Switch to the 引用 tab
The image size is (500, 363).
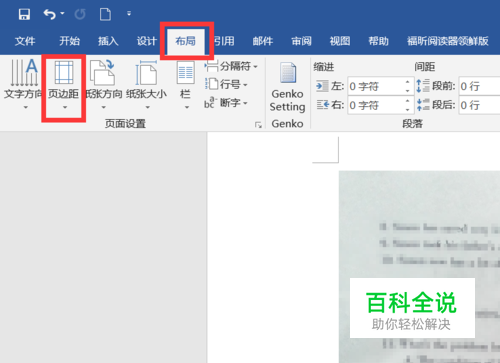pos(224,41)
